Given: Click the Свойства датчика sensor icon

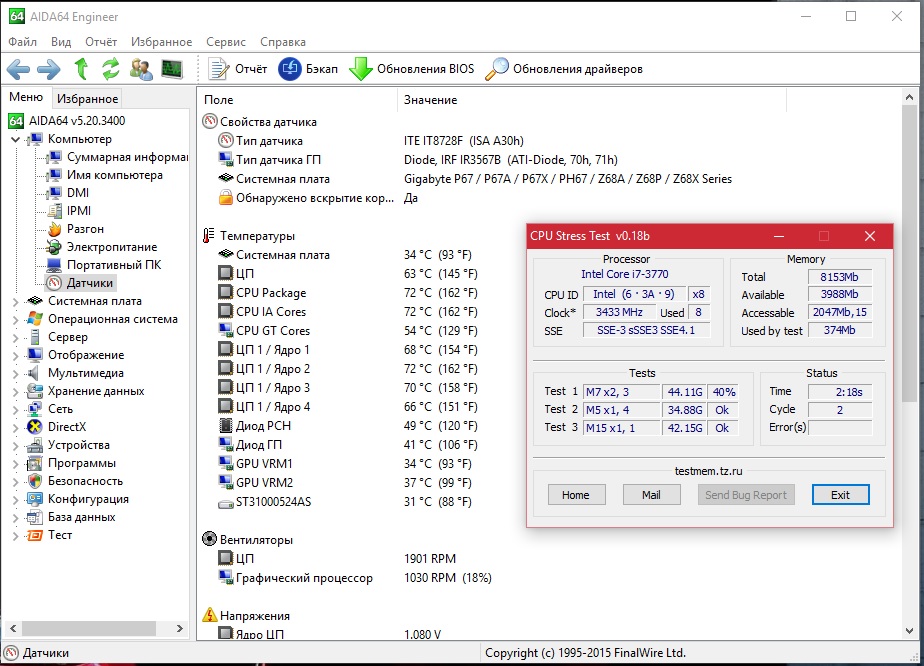Looking at the screenshot, I should click(x=209, y=121).
